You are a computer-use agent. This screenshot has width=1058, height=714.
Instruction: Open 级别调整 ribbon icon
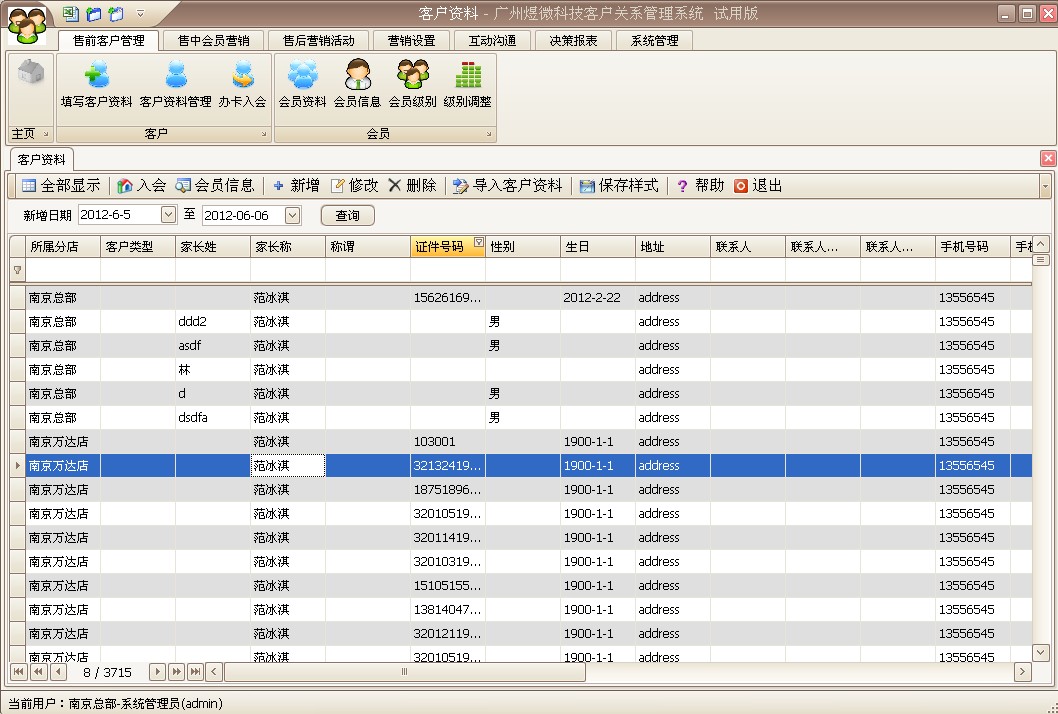[x=468, y=84]
